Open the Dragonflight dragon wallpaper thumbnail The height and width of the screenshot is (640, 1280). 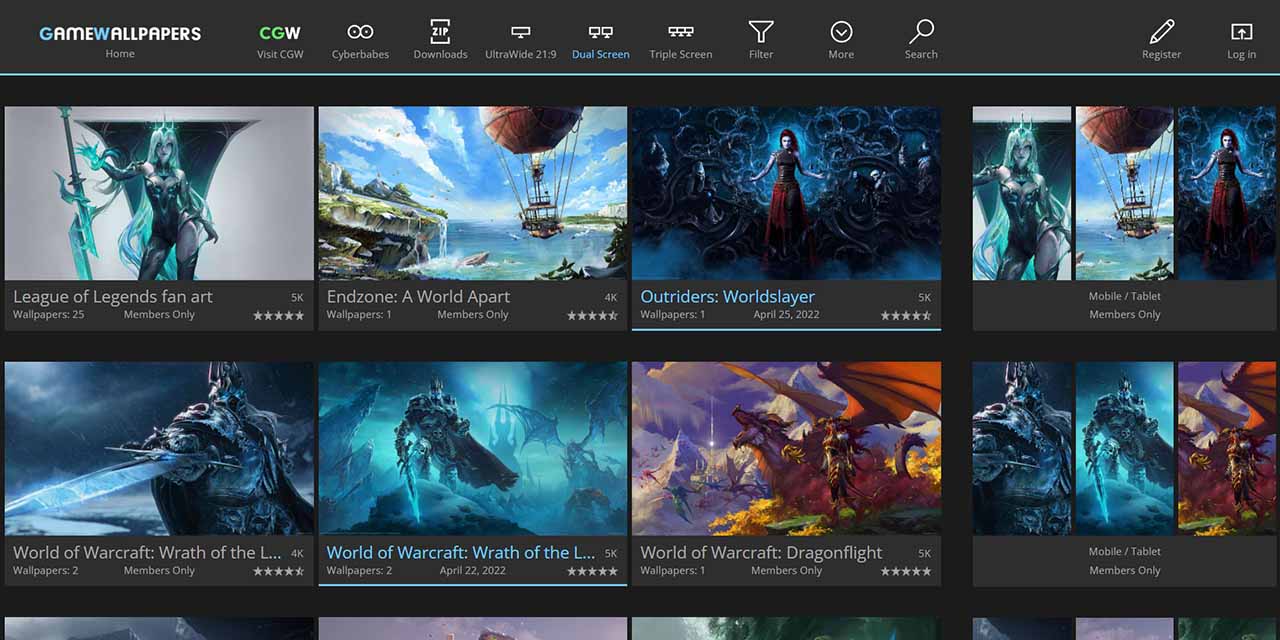point(786,448)
